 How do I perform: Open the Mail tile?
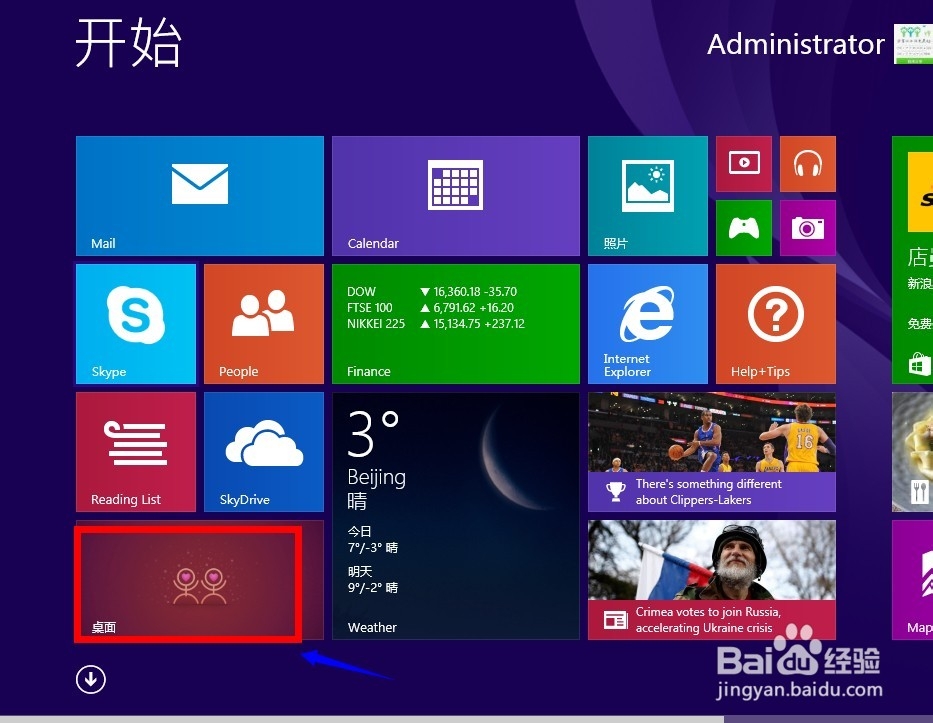[x=200, y=196]
